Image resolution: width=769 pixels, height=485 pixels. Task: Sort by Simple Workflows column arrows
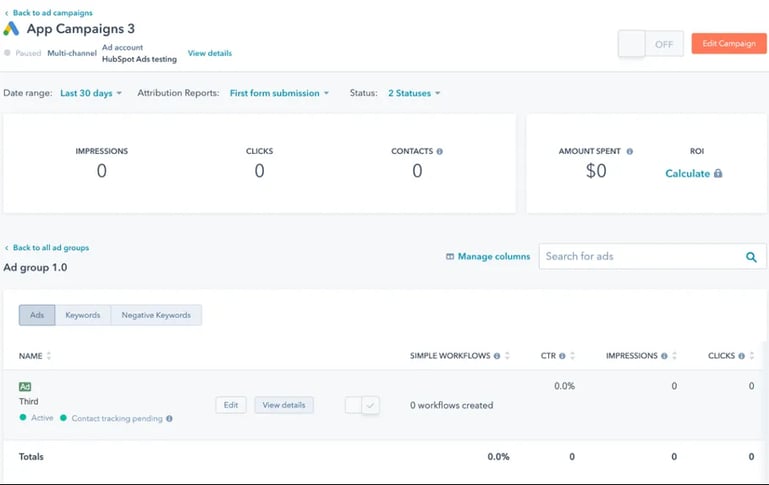pos(507,356)
